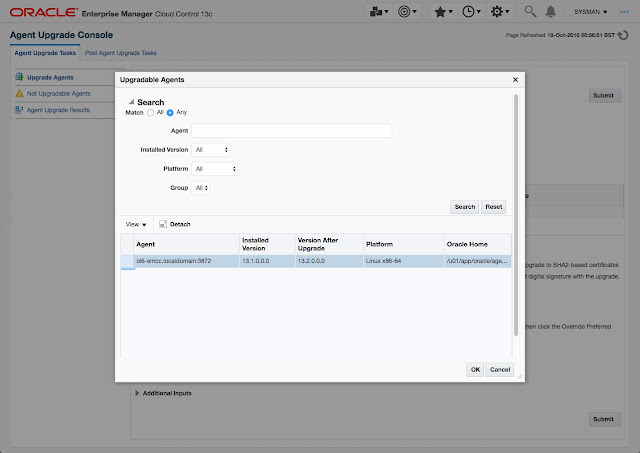Click the Detach label in table toolbar

(x=180, y=224)
